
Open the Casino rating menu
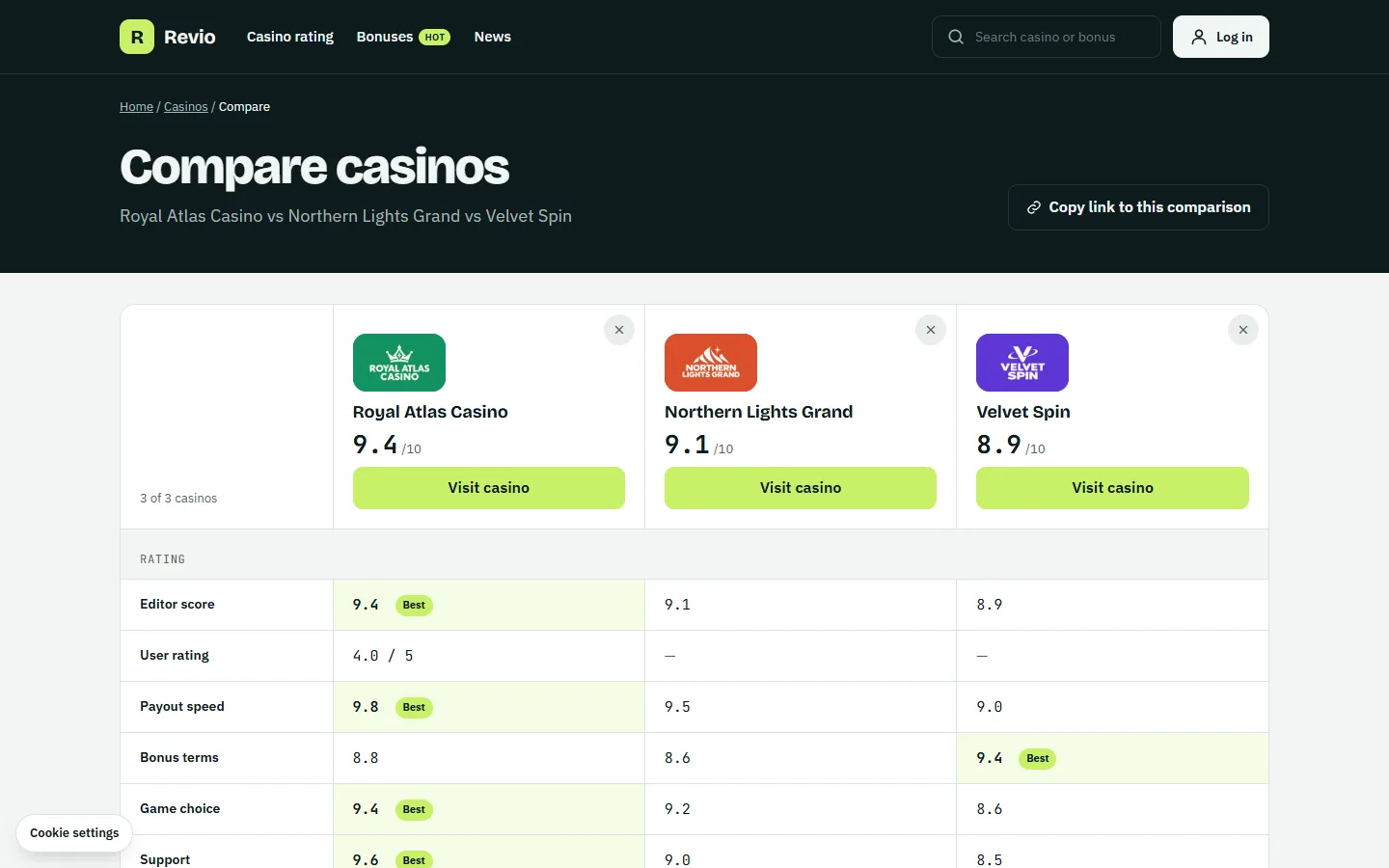coord(290,37)
